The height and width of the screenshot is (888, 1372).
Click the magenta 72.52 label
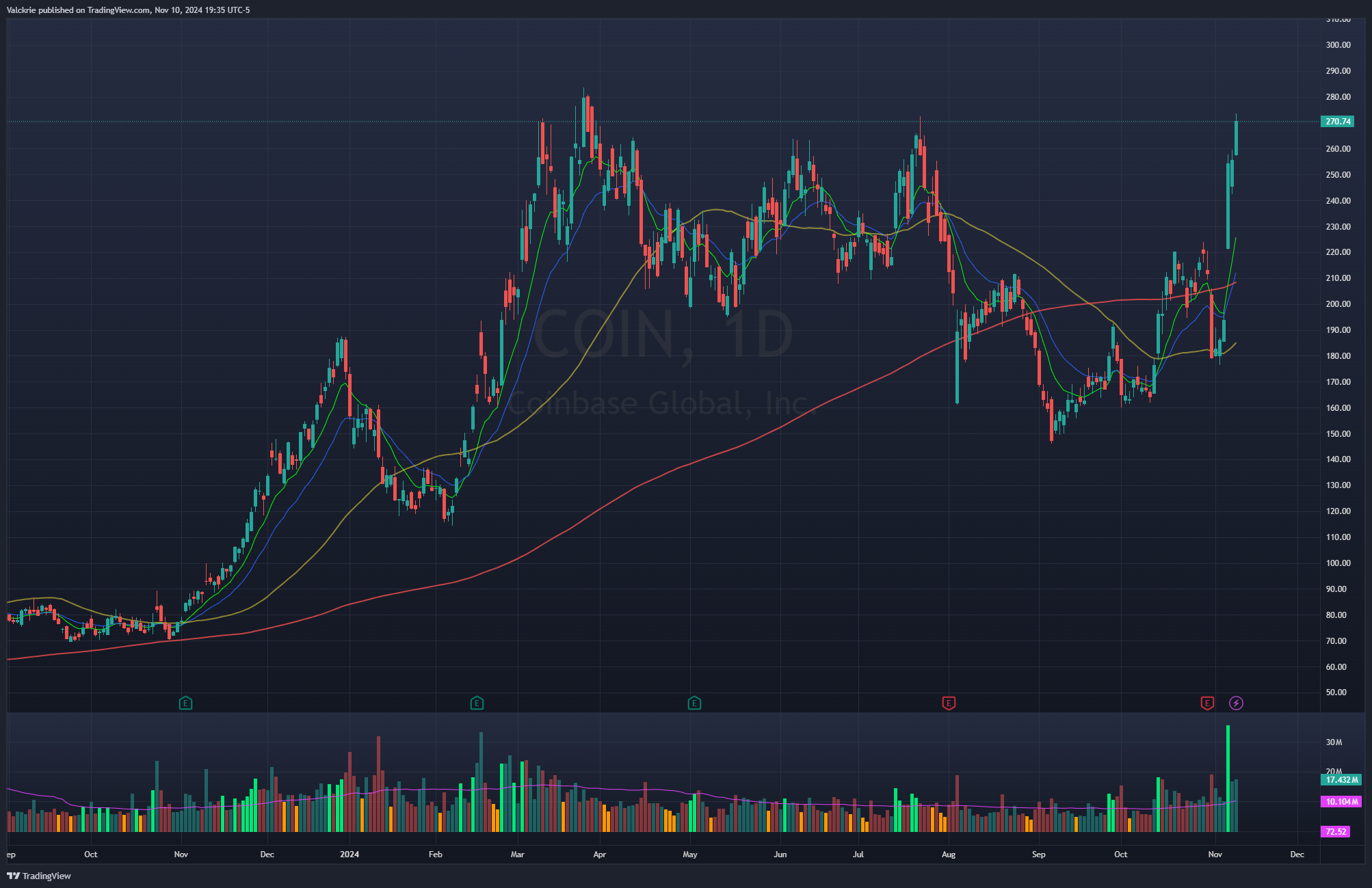pos(1335,832)
